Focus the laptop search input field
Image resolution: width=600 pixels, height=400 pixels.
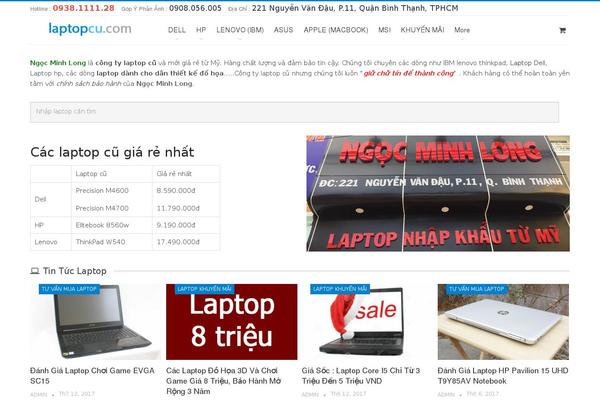(x=294, y=112)
